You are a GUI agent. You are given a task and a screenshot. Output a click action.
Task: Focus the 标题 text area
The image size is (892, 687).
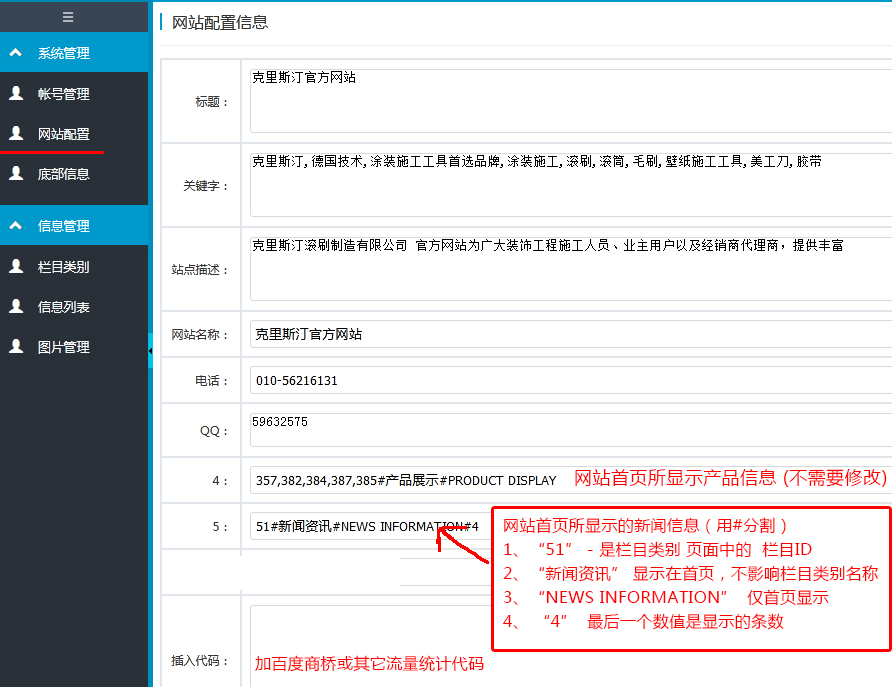tap(571, 101)
